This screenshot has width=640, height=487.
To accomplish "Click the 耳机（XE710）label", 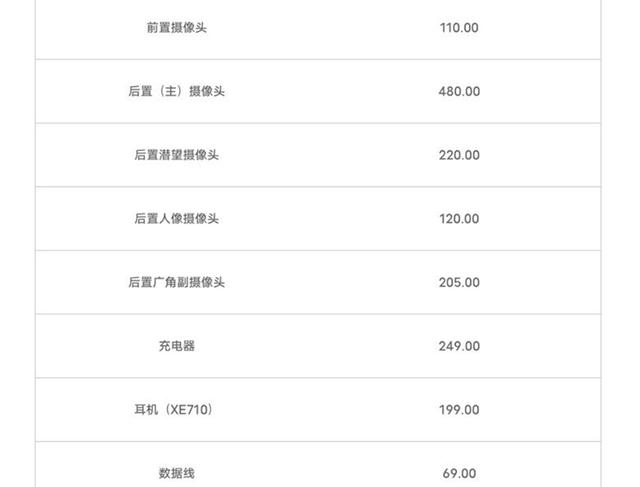I will click(176, 410).
